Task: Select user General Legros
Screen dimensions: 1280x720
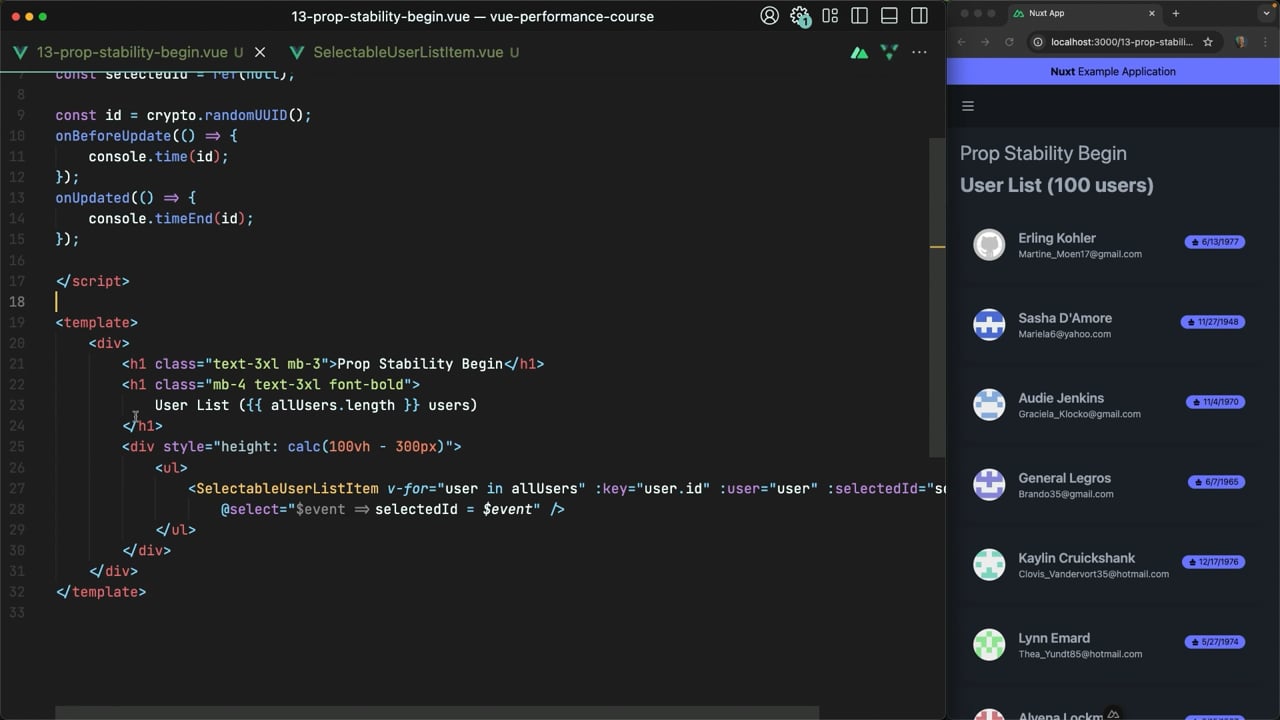Action: (1112, 485)
